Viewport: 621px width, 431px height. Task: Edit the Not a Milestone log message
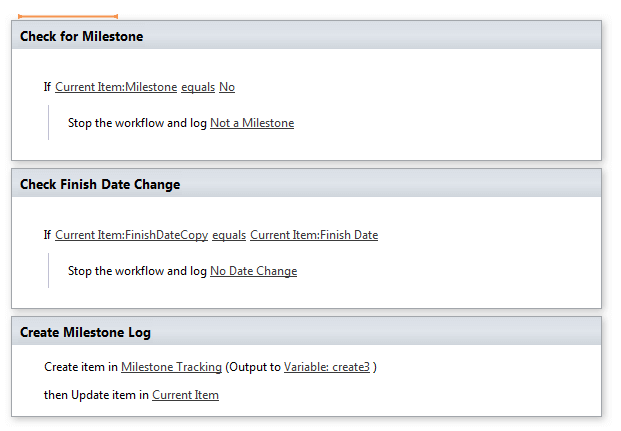(x=252, y=123)
